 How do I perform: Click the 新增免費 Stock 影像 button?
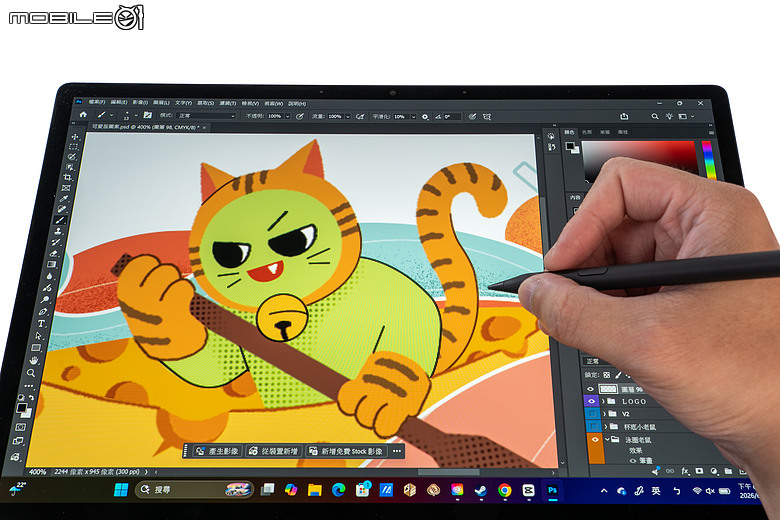(x=346, y=451)
